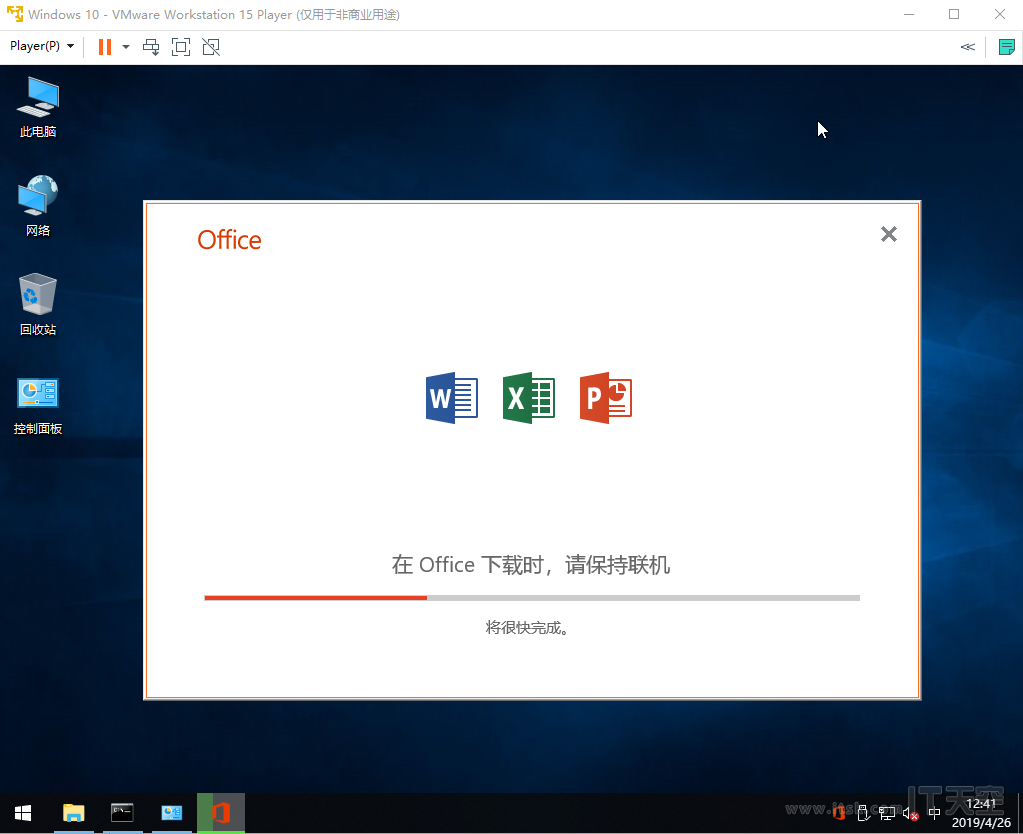Click the Office download progress bar
Image resolution: width=1023 pixels, height=834 pixels.
(x=532, y=598)
